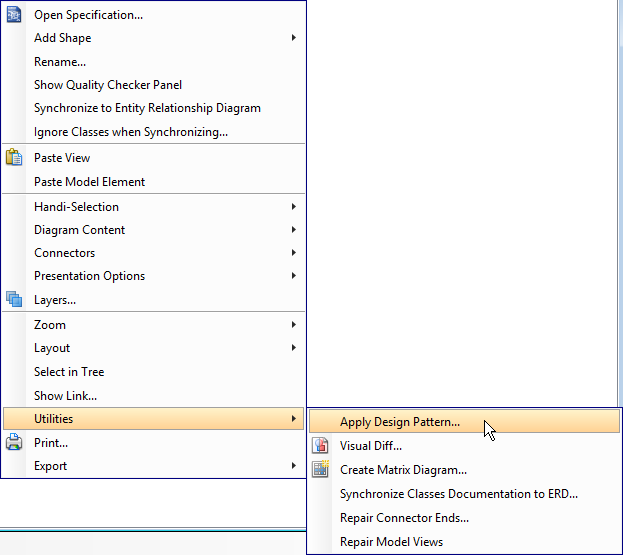Open the Zoom menu entry
Screen dimensions: 623x555
153,325
